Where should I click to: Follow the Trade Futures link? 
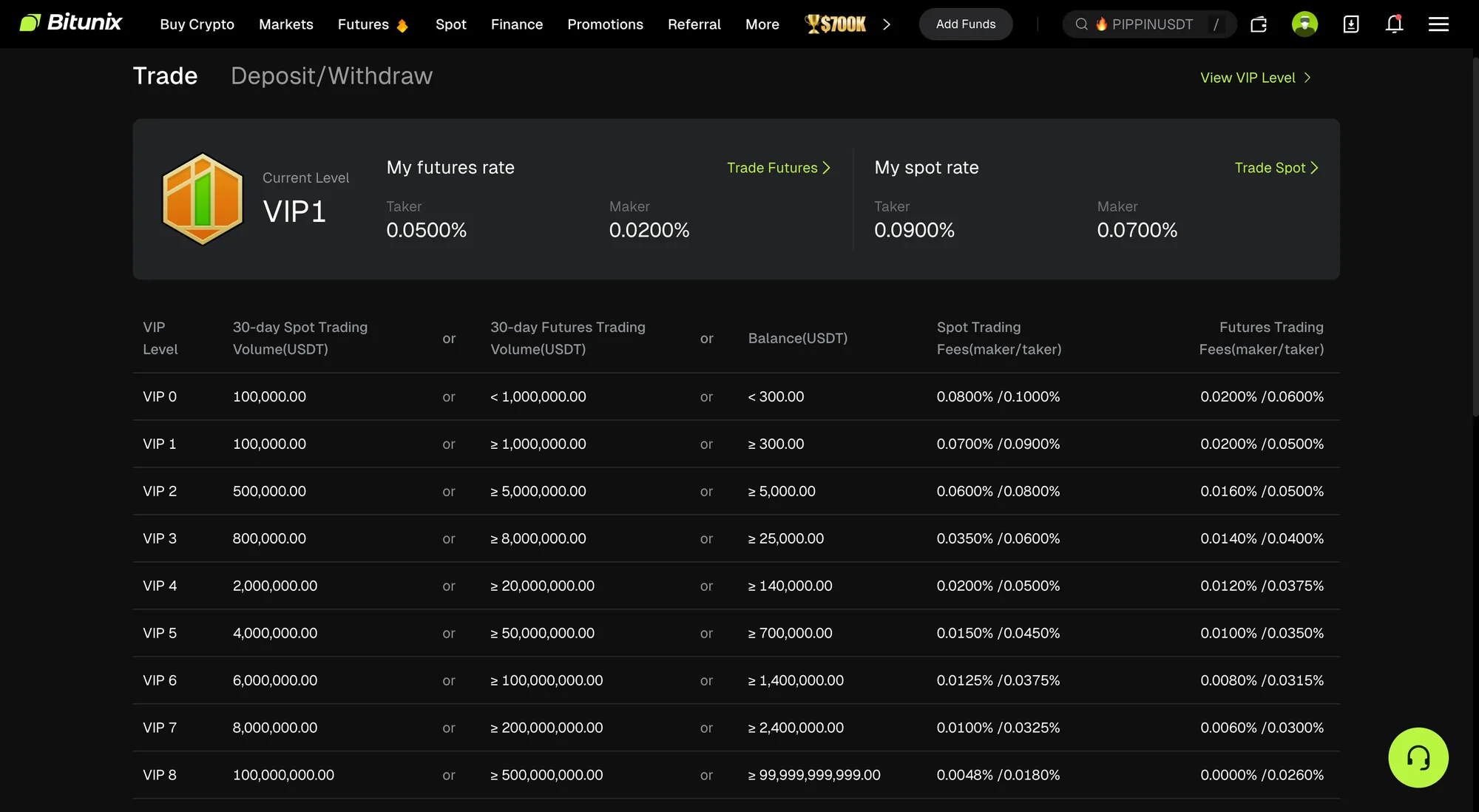click(779, 168)
